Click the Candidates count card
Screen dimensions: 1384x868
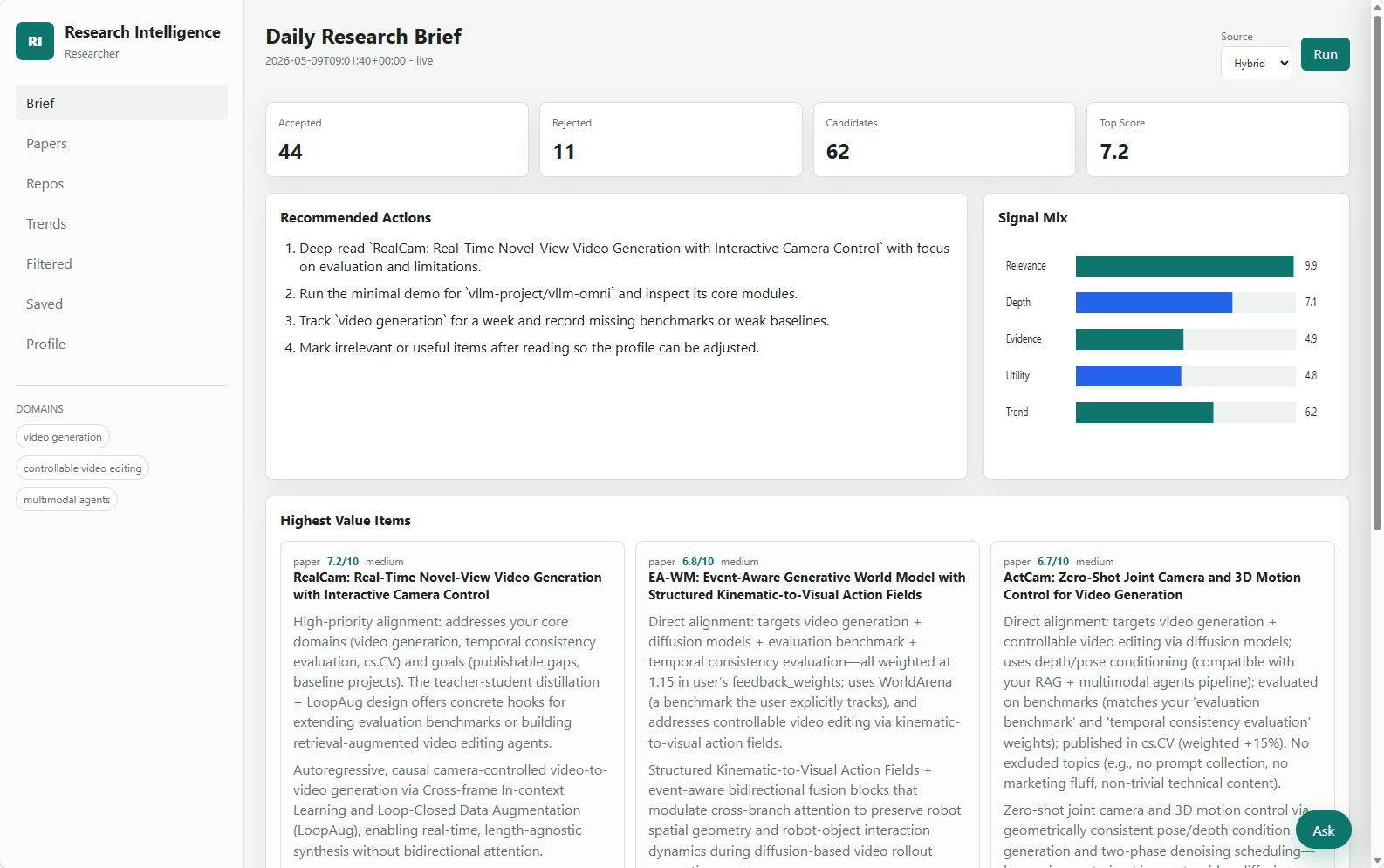point(944,140)
